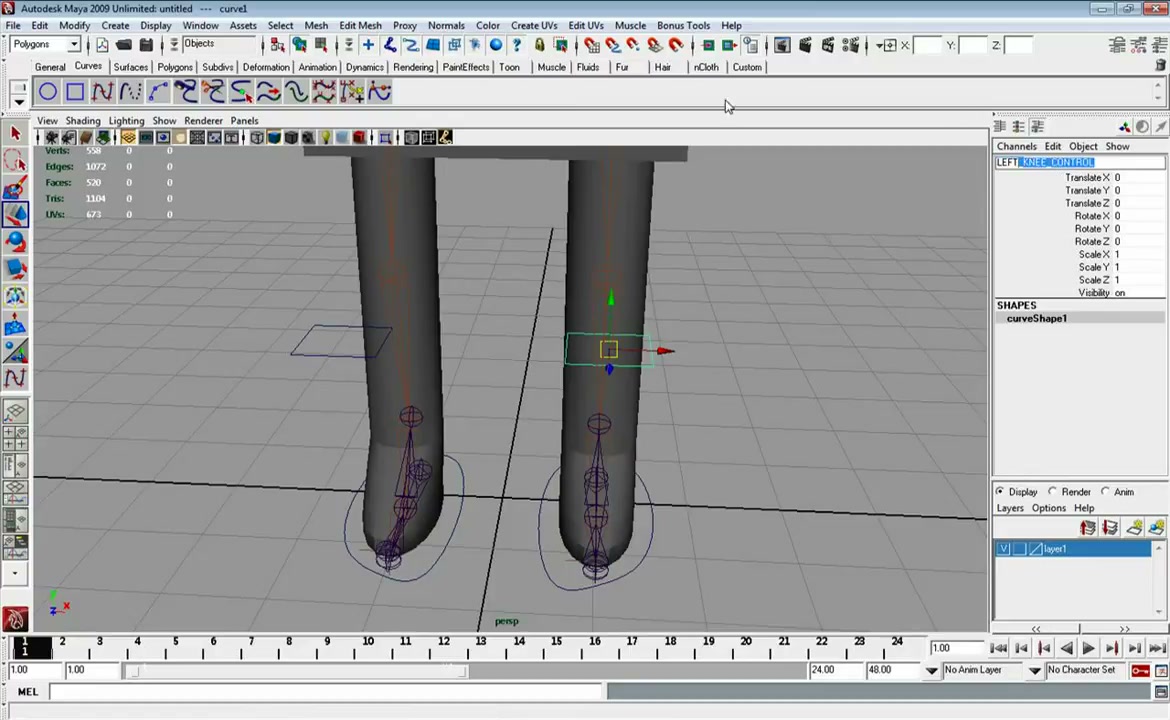
Task: Click the Play Backwards button
Action: pos(1066,648)
